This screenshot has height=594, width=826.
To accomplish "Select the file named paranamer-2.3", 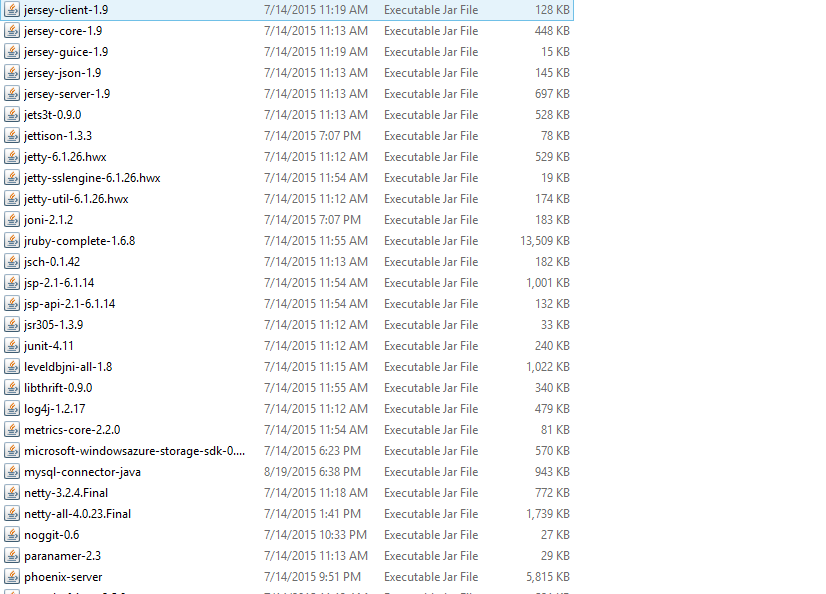I will click(62, 556).
